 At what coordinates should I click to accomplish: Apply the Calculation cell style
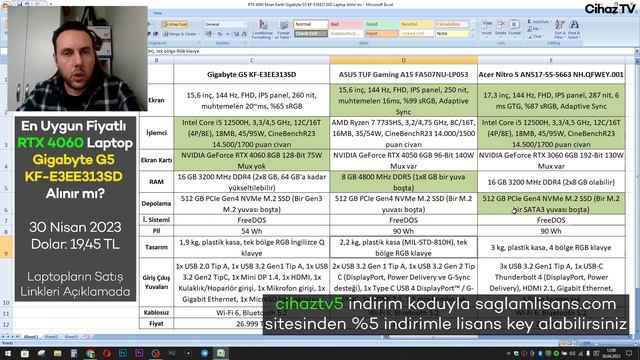[x=451, y=24]
